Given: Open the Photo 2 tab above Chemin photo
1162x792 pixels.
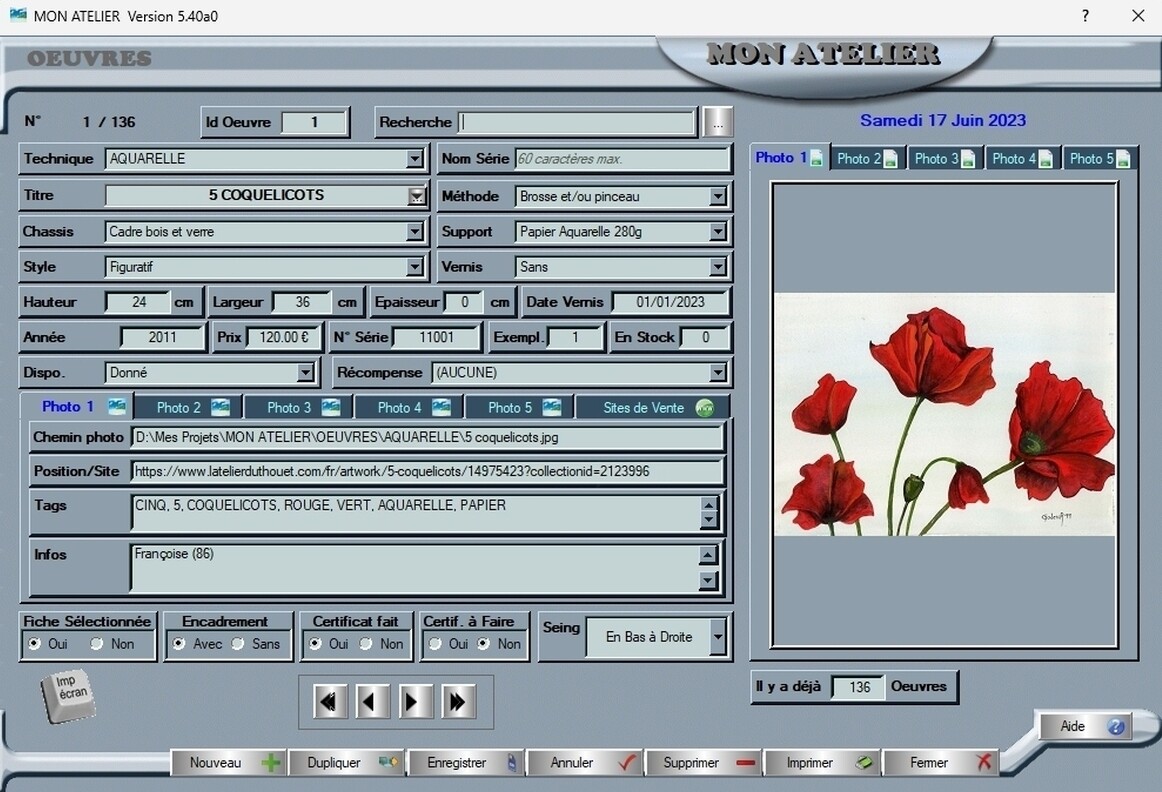Looking at the screenshot, I should click(x=188, y=407).
